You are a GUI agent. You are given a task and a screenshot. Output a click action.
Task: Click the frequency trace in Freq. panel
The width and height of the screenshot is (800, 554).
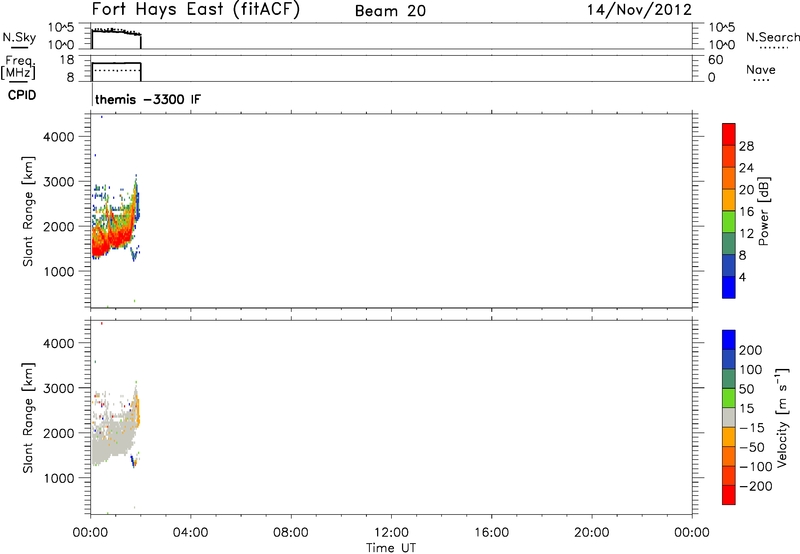(116, 63)
